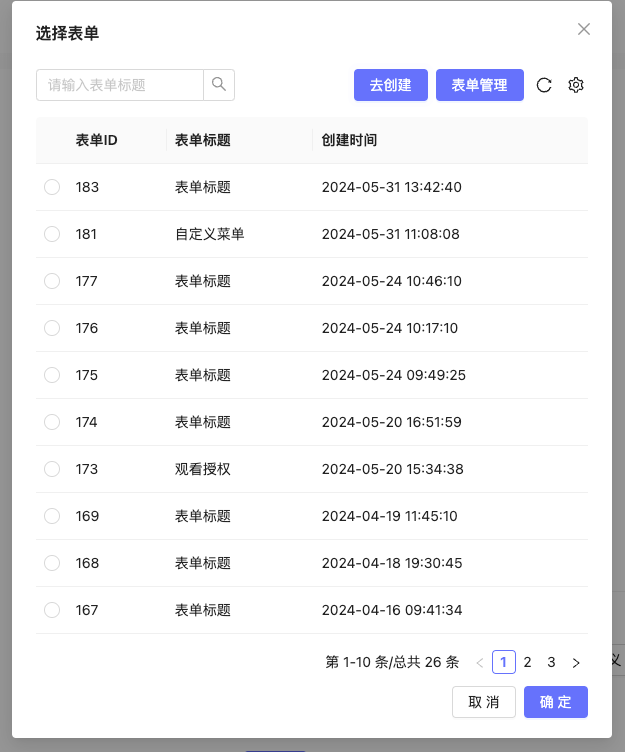Image resolution: width=625 pixels, height=752 pixels.
Task: Focus the 请输入表单标题 search field
Action: 120,85
